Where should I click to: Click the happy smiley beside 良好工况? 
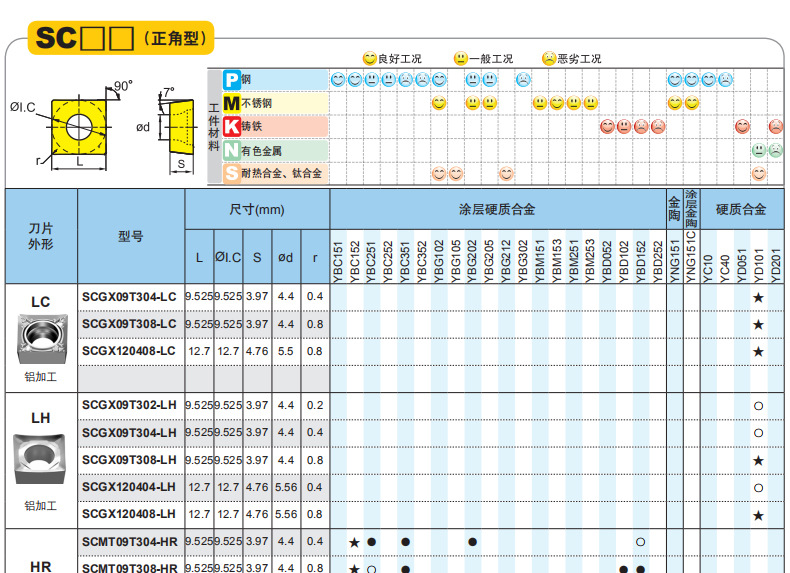[x=370, y=58]
